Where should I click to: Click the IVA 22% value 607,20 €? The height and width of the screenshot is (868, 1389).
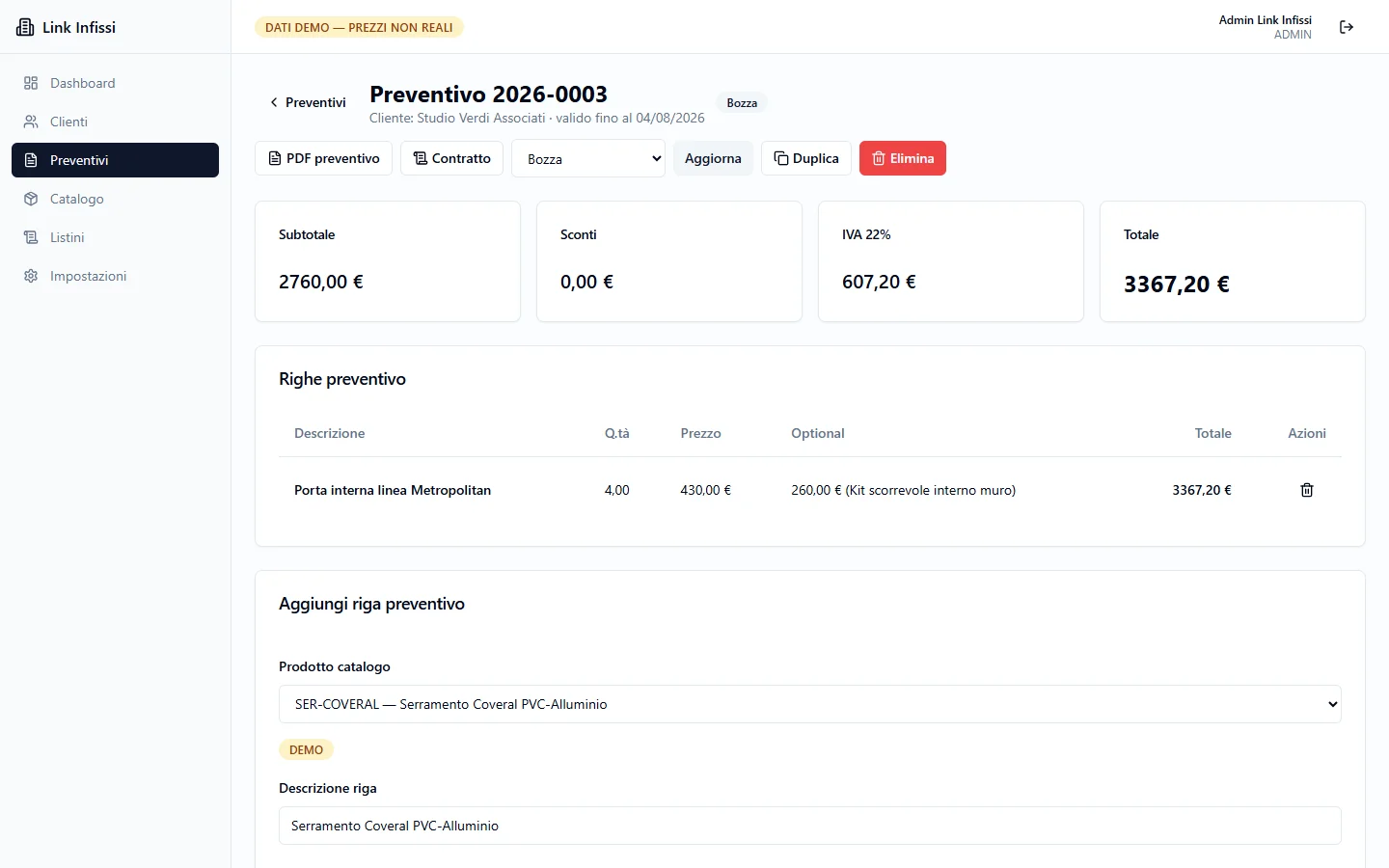click(879, 282)
